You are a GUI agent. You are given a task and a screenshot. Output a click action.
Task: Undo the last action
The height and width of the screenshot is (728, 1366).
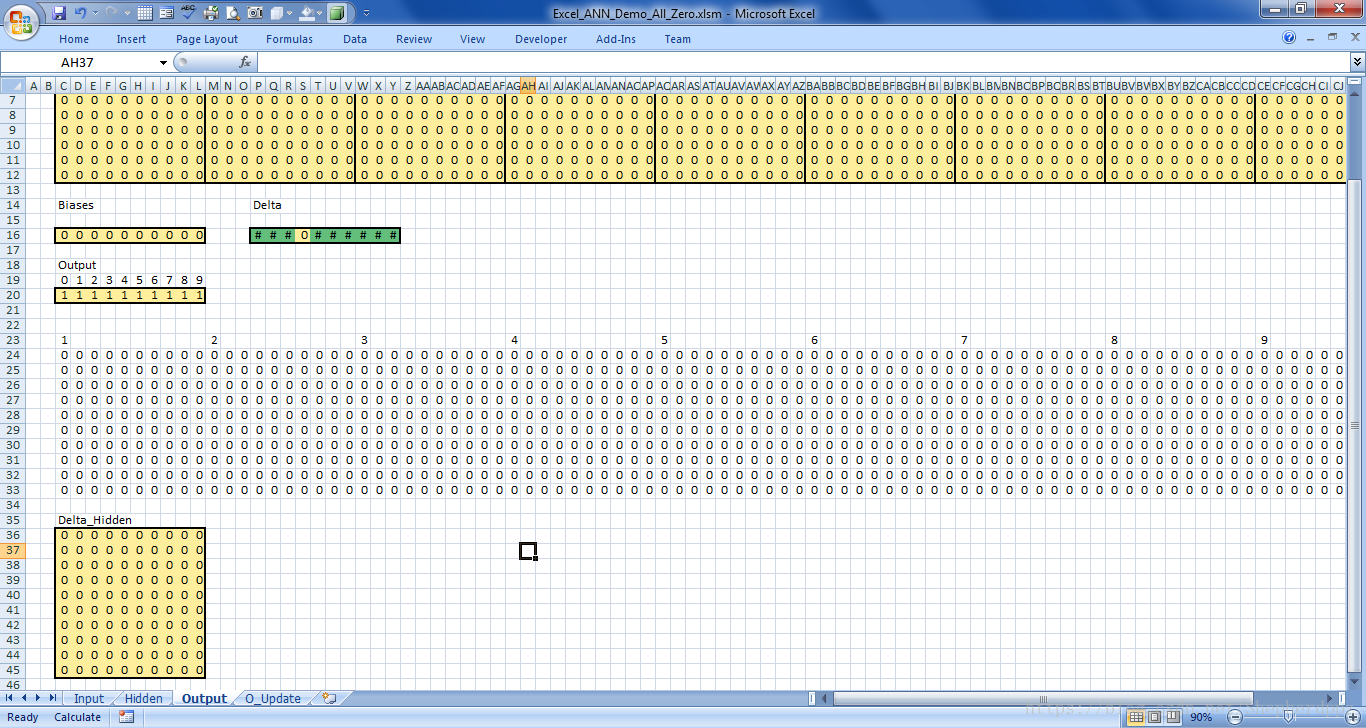coord(81,13)
